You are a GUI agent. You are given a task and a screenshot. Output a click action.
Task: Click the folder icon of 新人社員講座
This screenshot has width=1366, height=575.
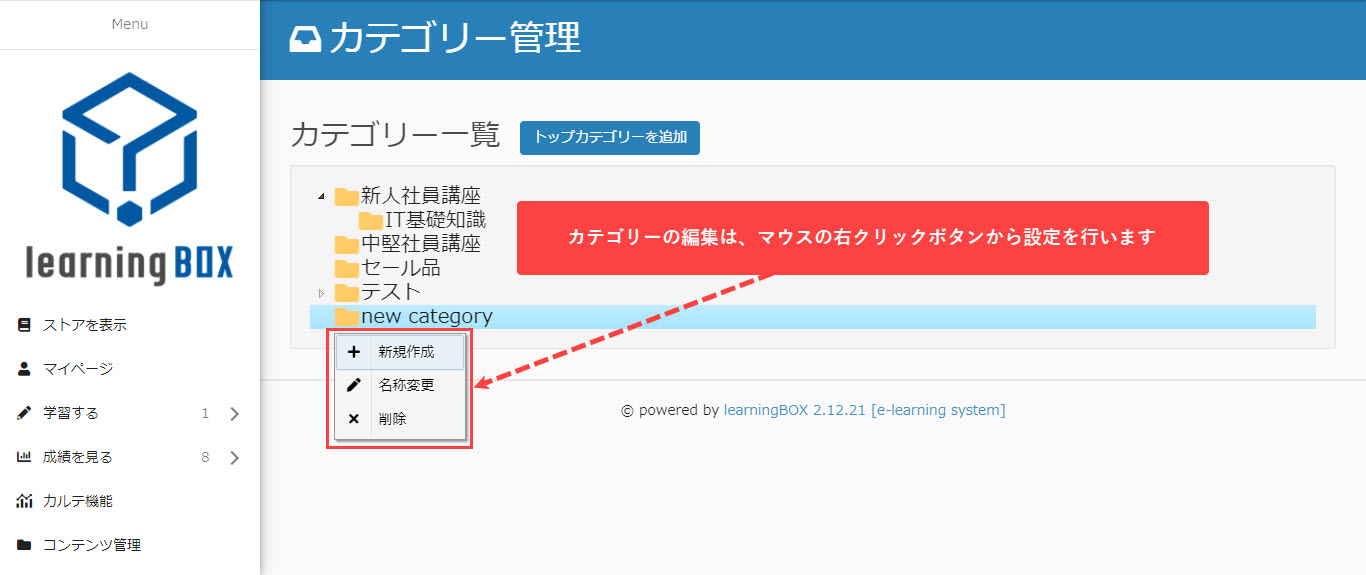click(347, 196)
